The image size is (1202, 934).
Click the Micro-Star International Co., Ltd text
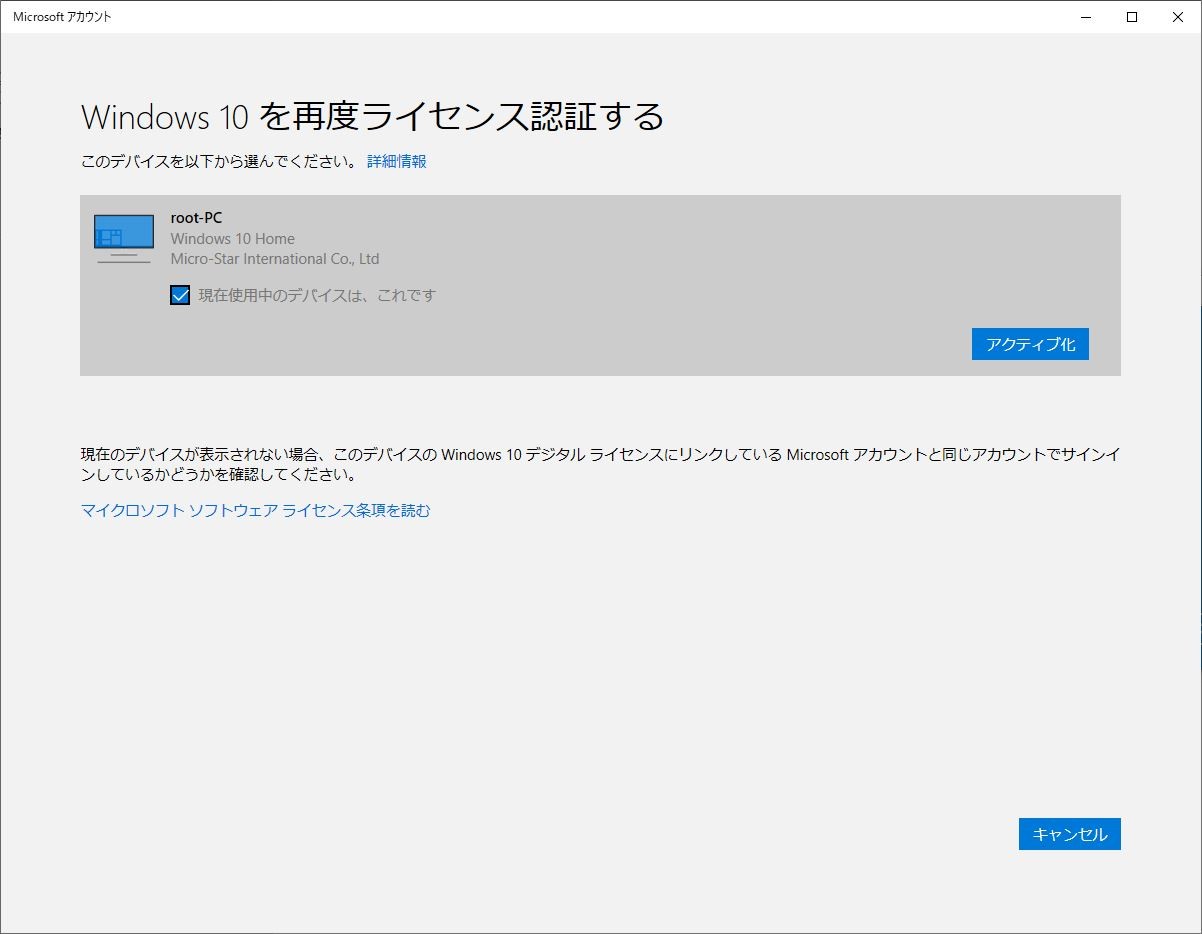tap(275, 259)
